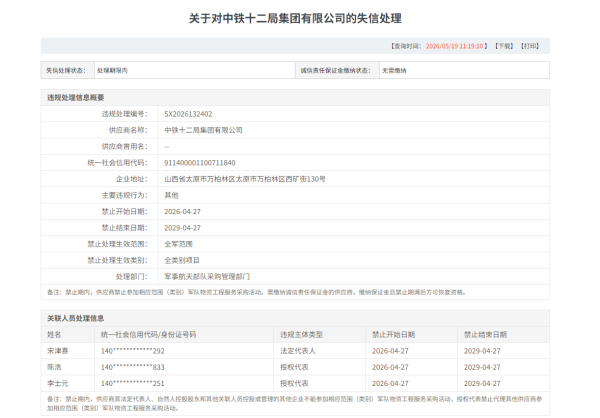This screenshot has width=600, height=418.
Task: Click the 统一社会信用代码/身份证号码 column header
Action: (x=148, y=335)
